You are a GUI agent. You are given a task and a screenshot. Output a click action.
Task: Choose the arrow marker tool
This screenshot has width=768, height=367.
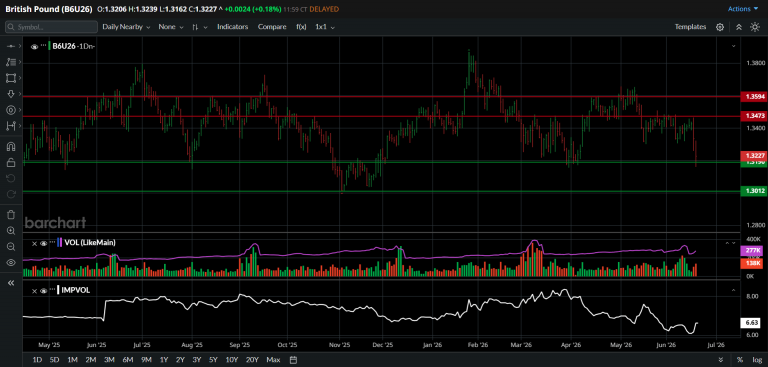click(11, 94)
